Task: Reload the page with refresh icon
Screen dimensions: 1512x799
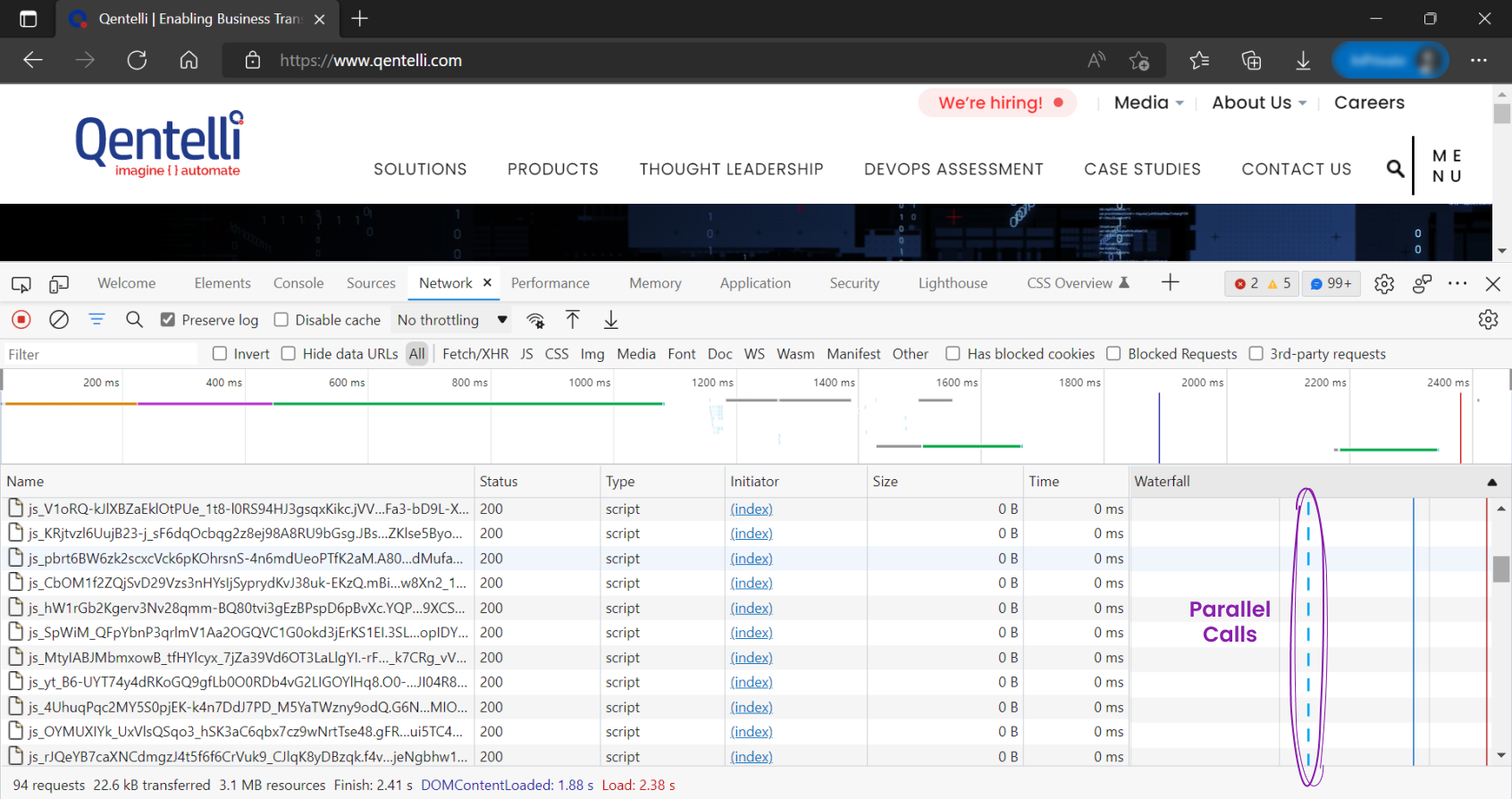Action: tap(137, 60)
